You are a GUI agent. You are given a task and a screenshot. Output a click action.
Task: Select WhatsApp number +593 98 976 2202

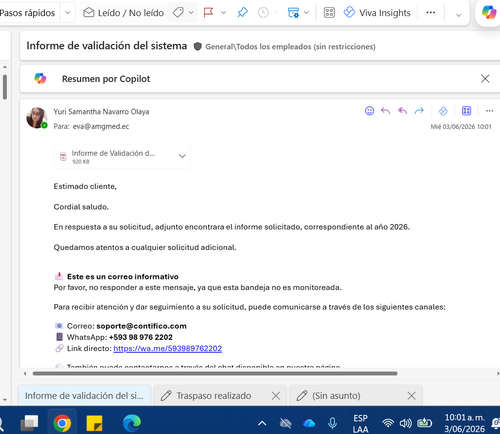pos(141,337)
